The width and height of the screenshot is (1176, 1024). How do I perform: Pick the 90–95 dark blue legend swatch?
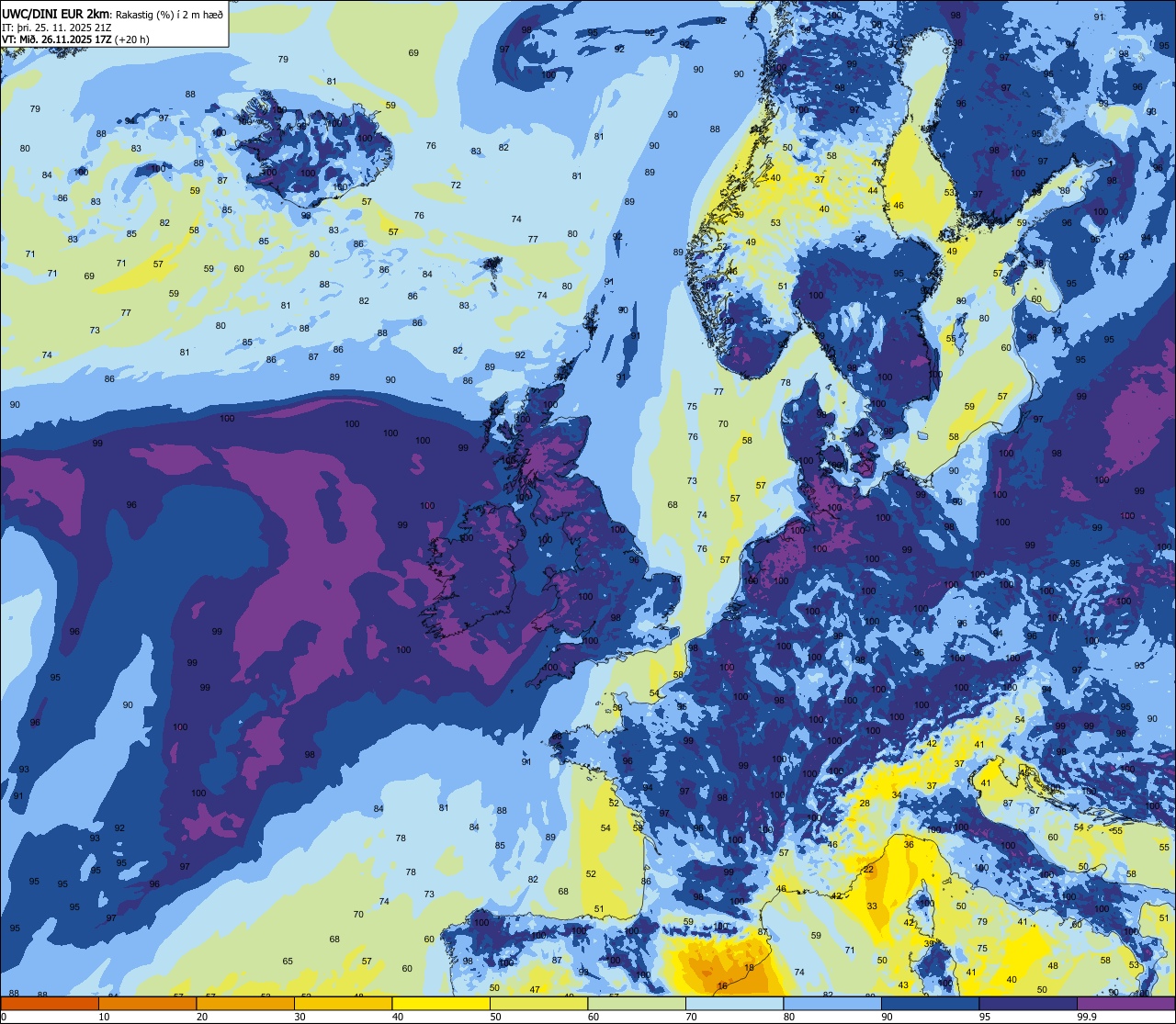pyautogui.click(x=931, y=1003)
